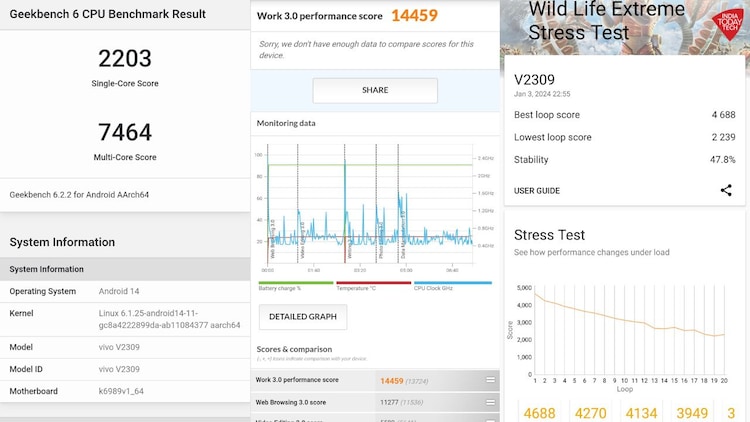
Task: Expand the Work 3.0 performance score row
Action: tap(490, 380)
